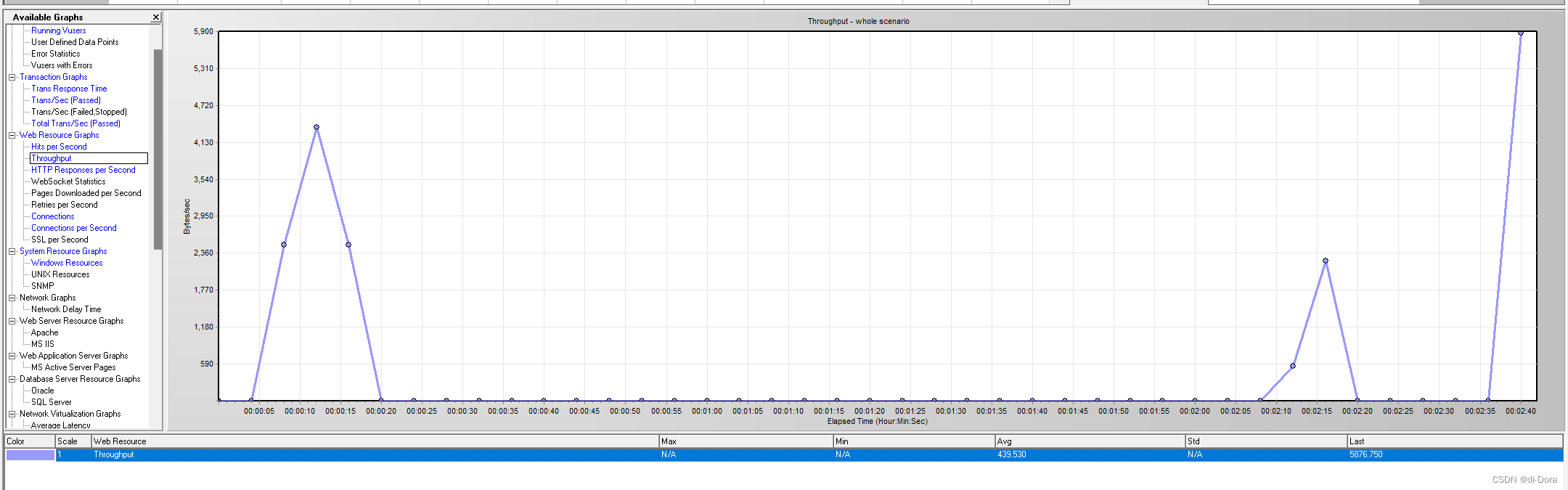1568x490 pixels.
Task: Select Pages Downloaded per Second
Action: pyautogui.click(x=86, y=193)
